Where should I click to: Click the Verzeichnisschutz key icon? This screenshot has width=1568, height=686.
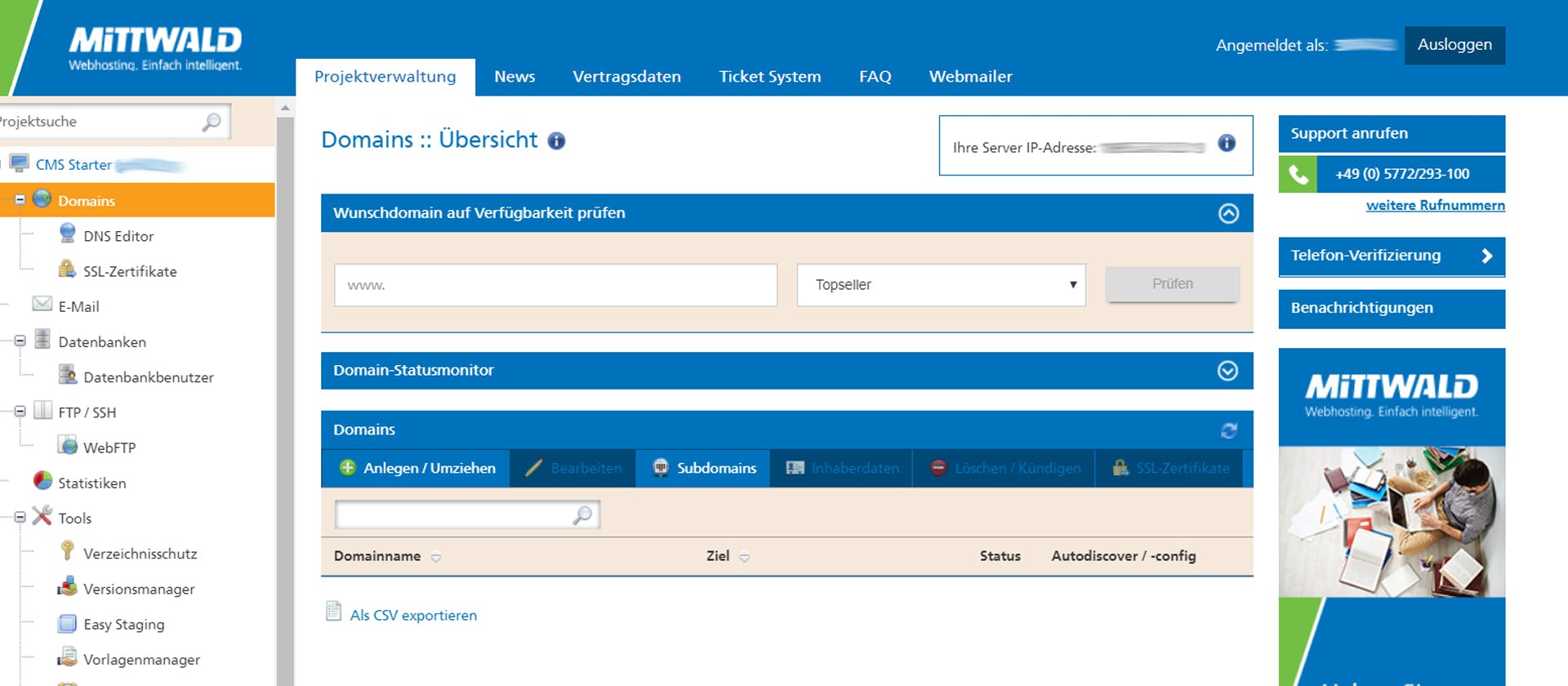[68, 551]
